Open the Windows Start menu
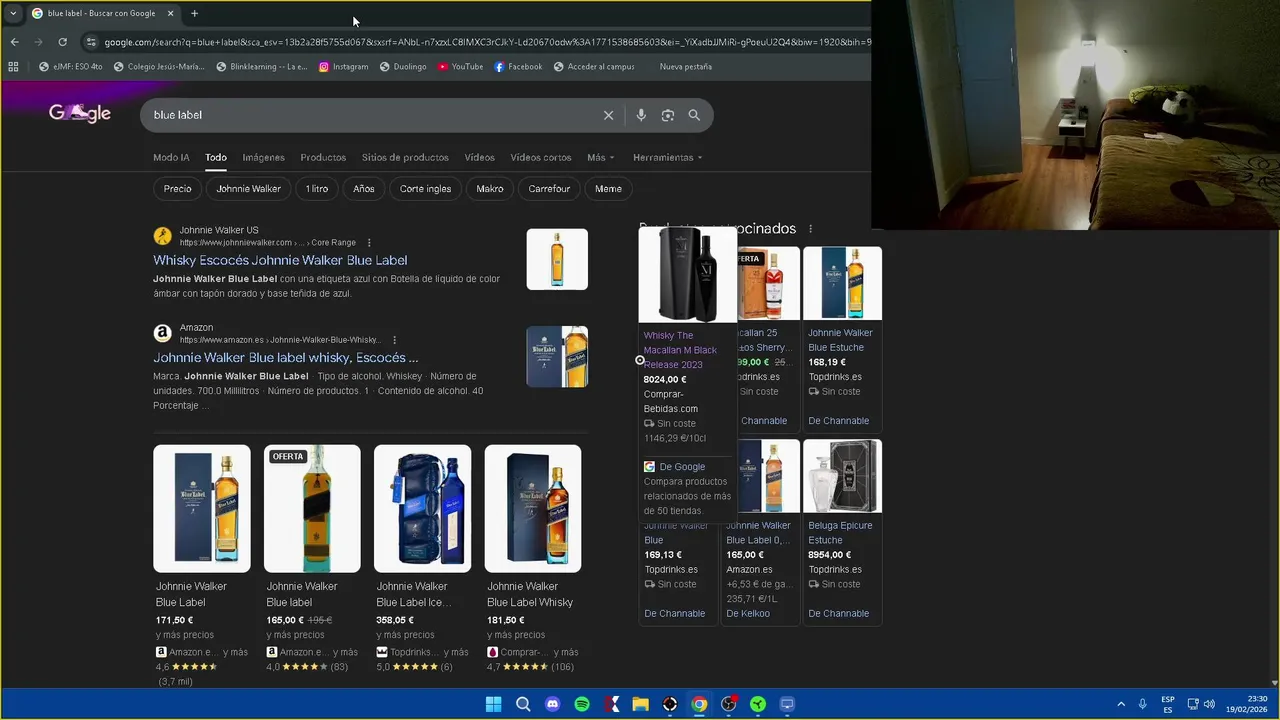The width and height of the screenshot is (1280, 720). [x=493, y=704]
